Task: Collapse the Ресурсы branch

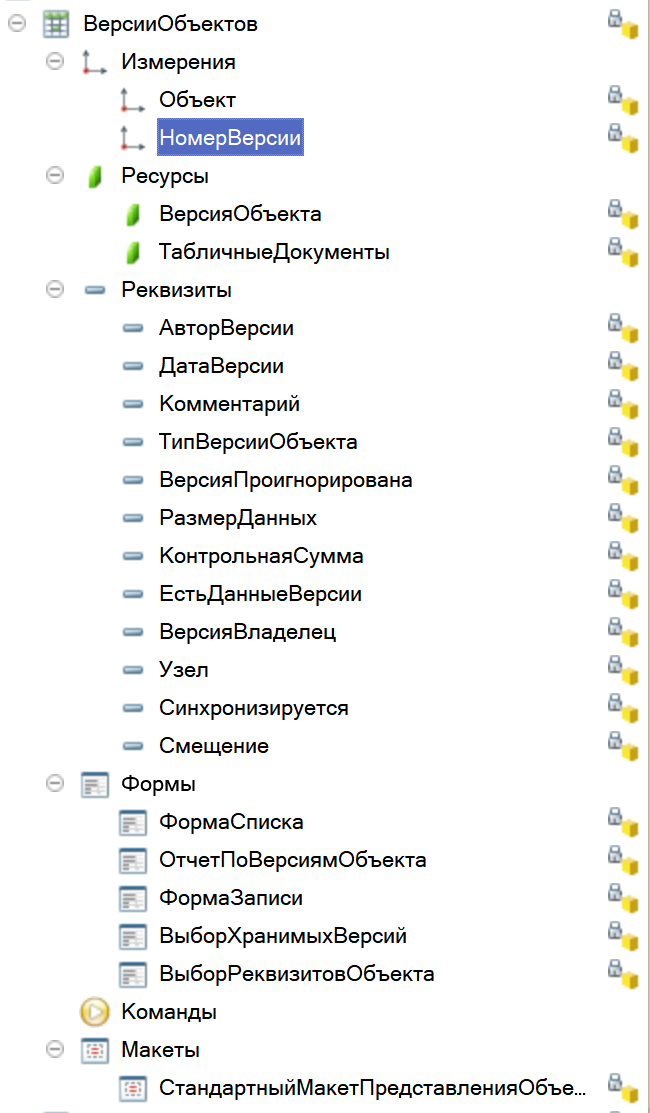Action: pos(53,175)
